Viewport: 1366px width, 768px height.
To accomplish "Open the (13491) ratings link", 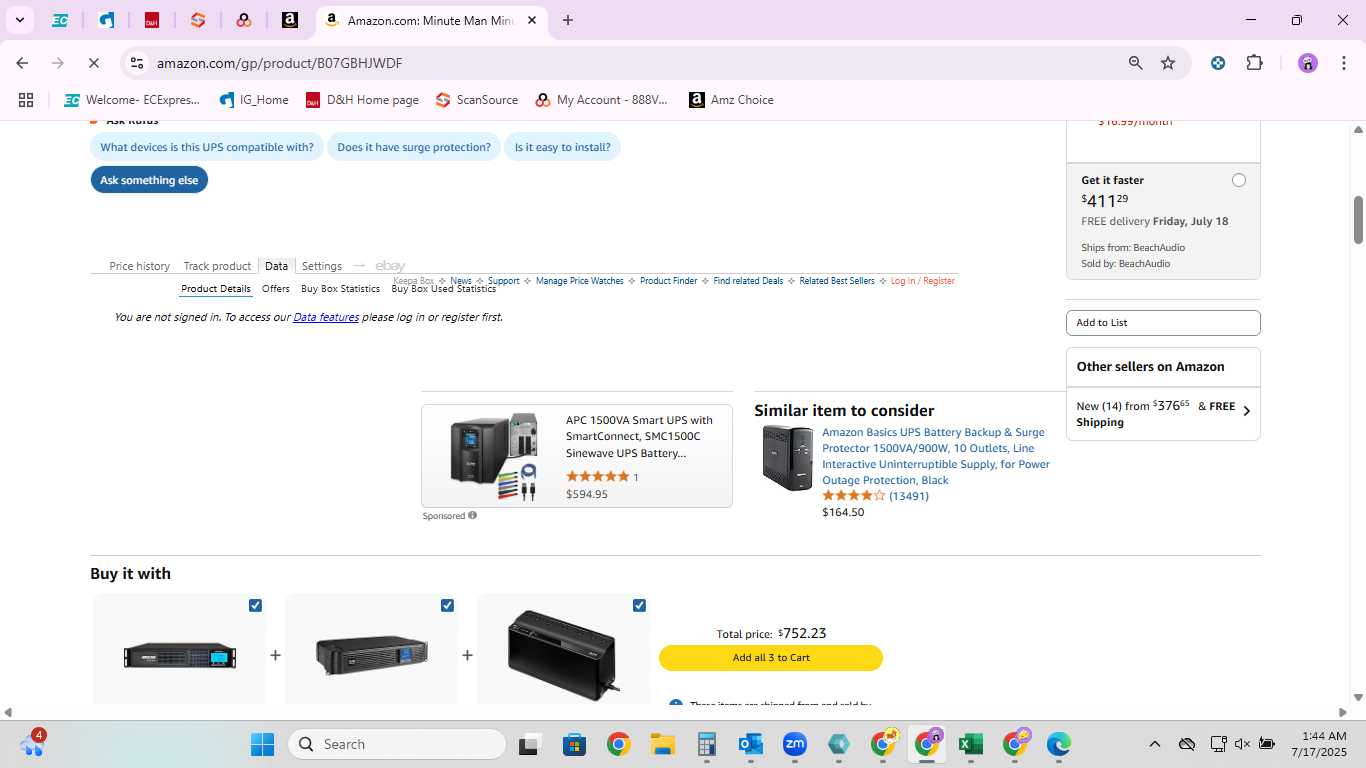I will pos(909,496).
